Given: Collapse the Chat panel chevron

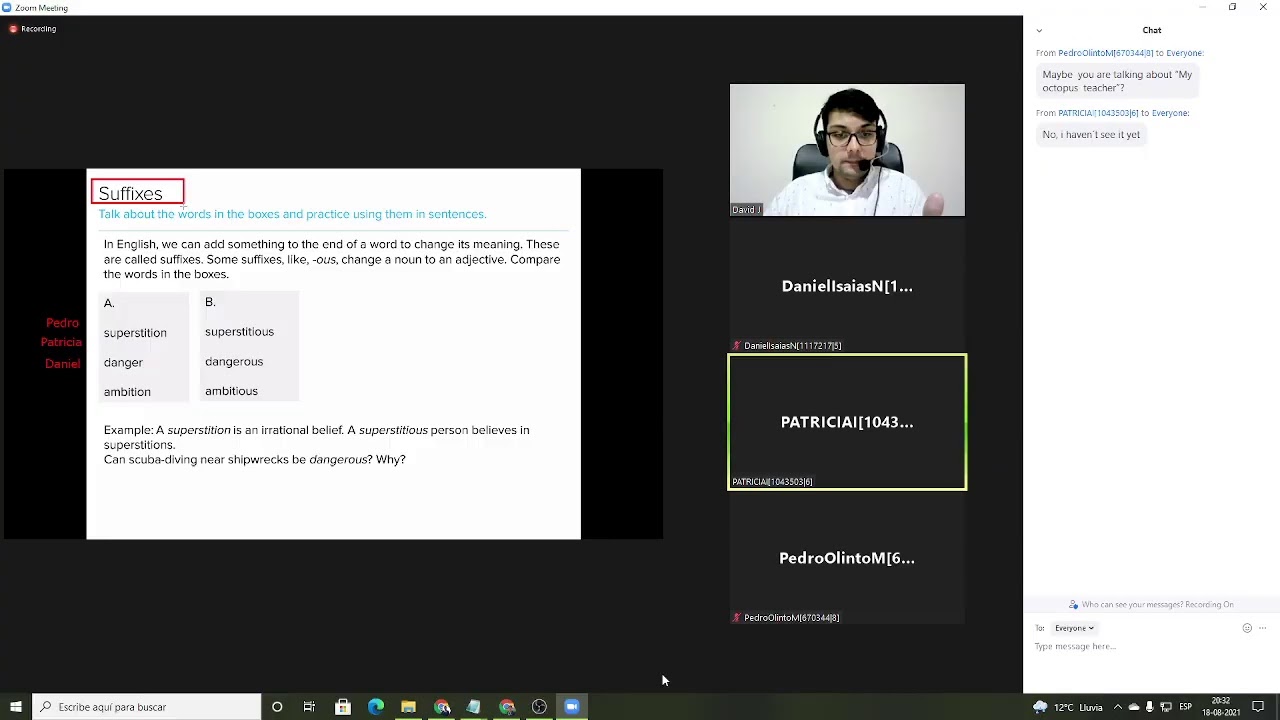Looking at the screenshot, I should [1039, 30].
